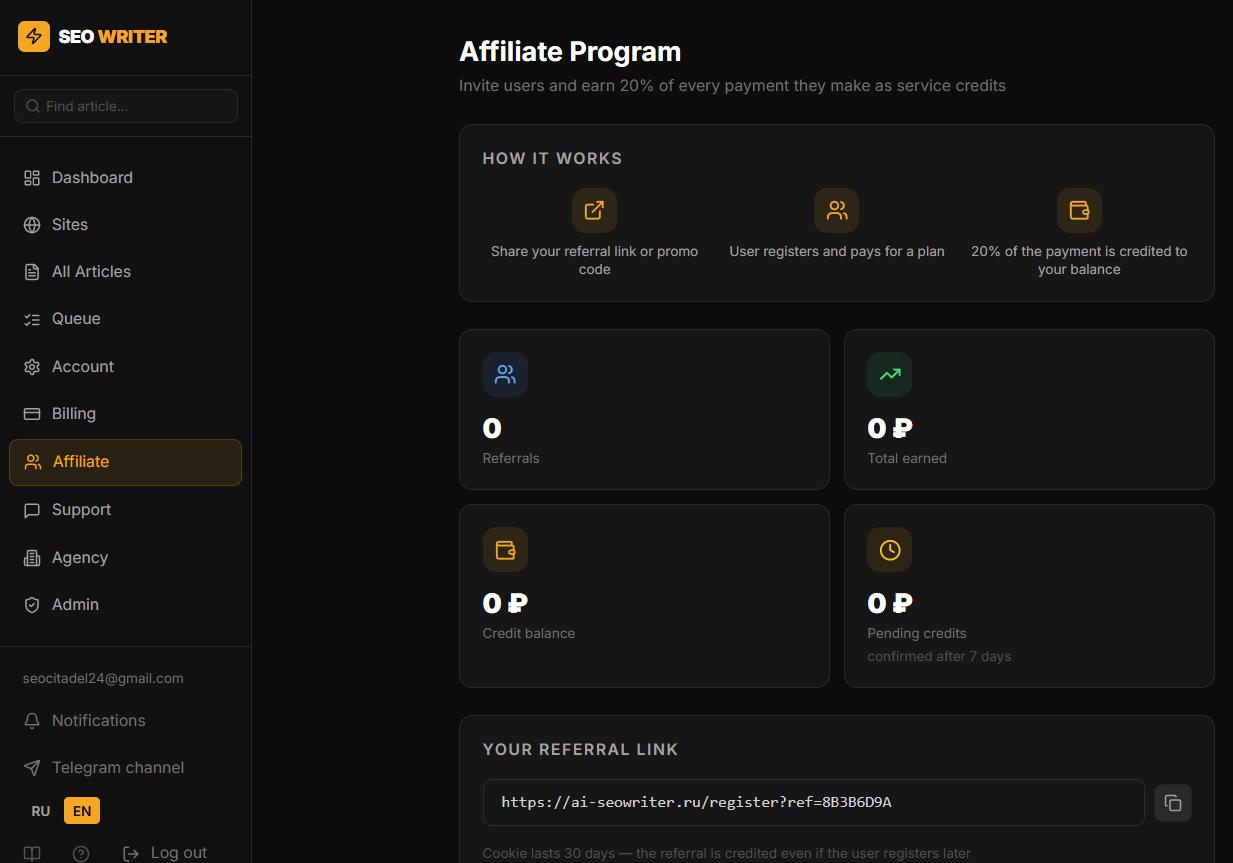Click the Affiliate people icon in sidebar
Image resolution: width=1233 pixels, height=863 pixels.
[33, 462]
